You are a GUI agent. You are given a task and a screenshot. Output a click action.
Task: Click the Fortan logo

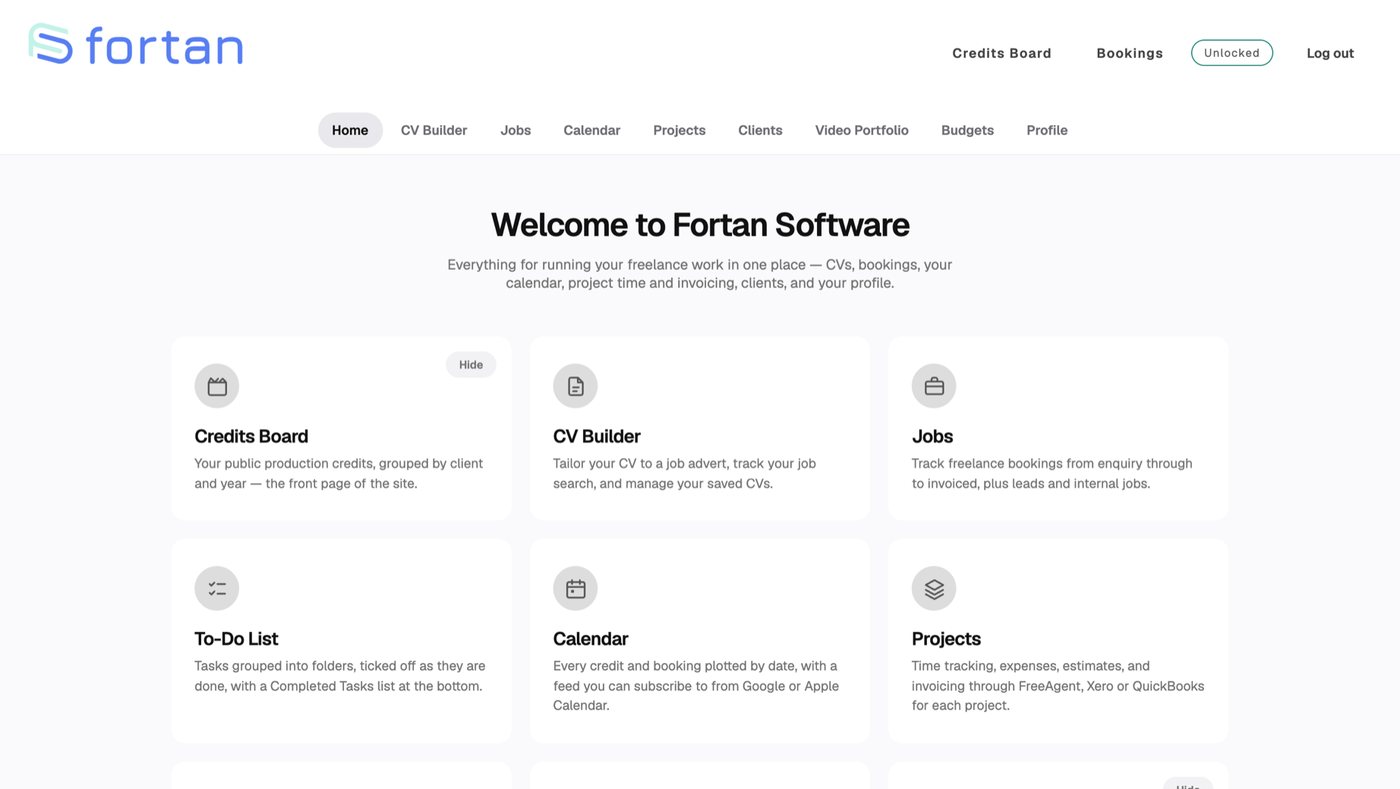[x=136, y=45]
